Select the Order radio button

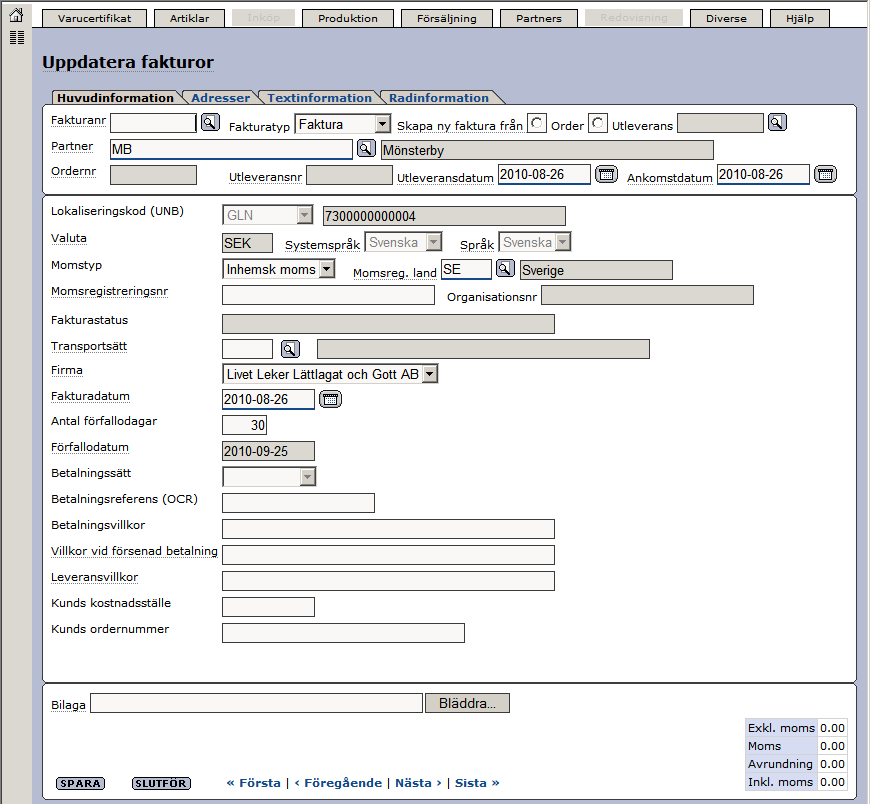click(537, 123)
